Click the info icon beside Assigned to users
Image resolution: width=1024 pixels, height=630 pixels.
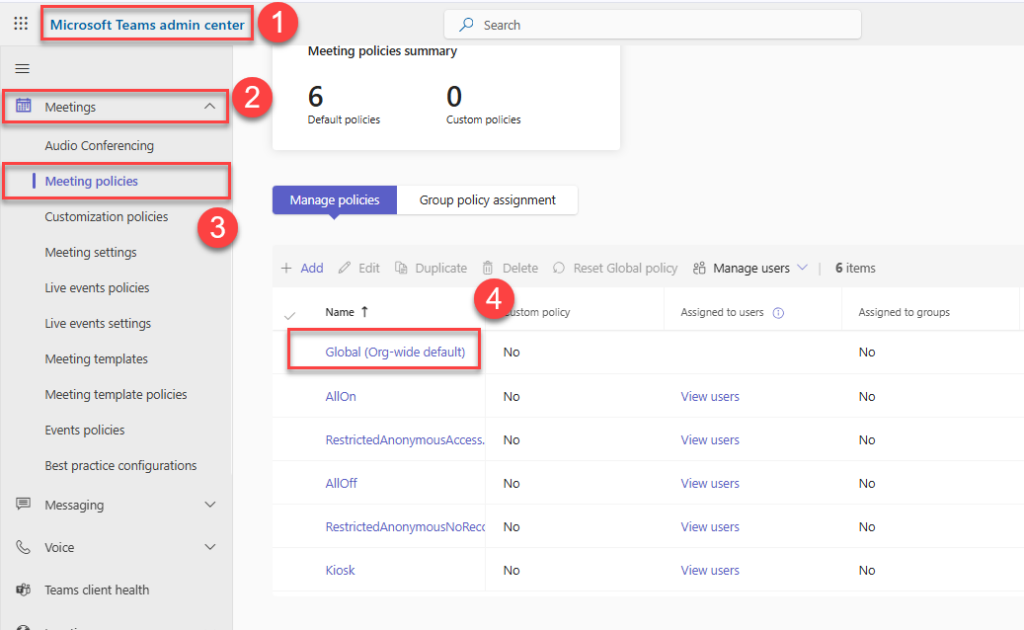point(778,313)
